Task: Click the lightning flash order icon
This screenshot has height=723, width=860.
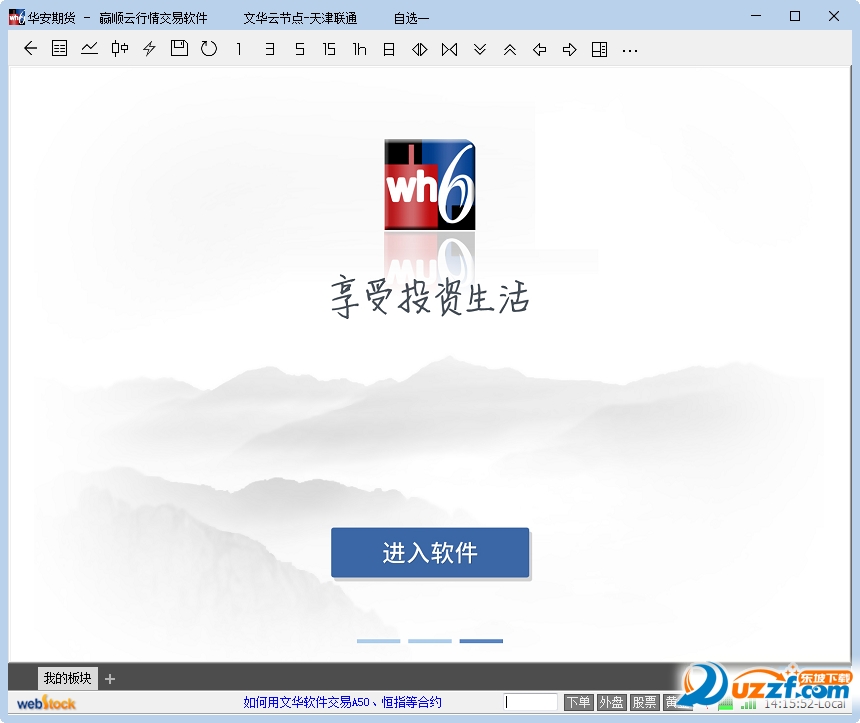Action: coord(149,49)
